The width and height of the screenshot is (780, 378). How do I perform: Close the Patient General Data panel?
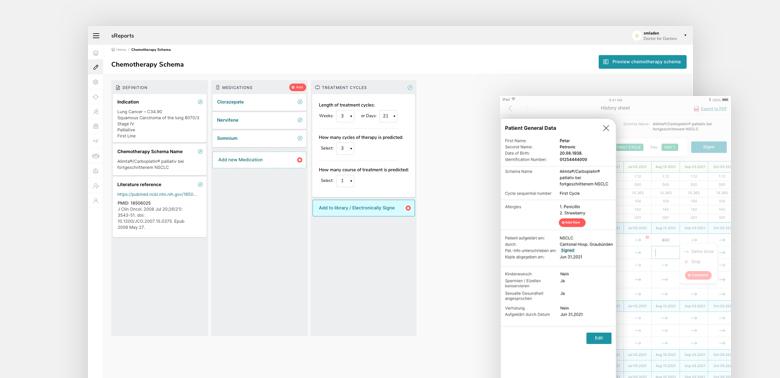pyautogui.click(x=606, y=128)
